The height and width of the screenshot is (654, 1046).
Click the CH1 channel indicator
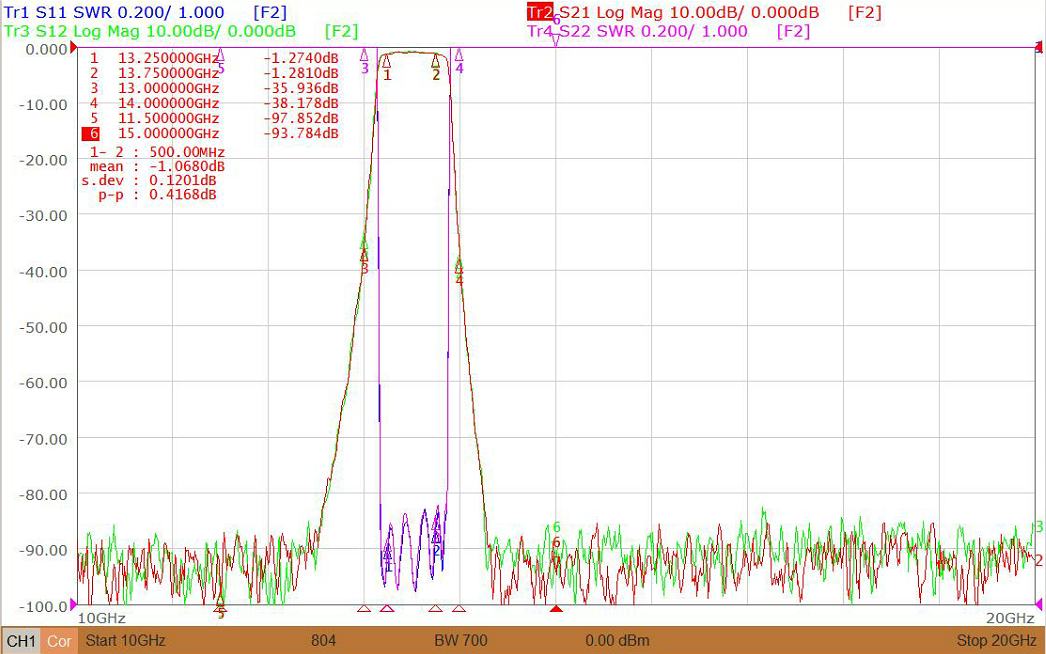tap(21, 641)
